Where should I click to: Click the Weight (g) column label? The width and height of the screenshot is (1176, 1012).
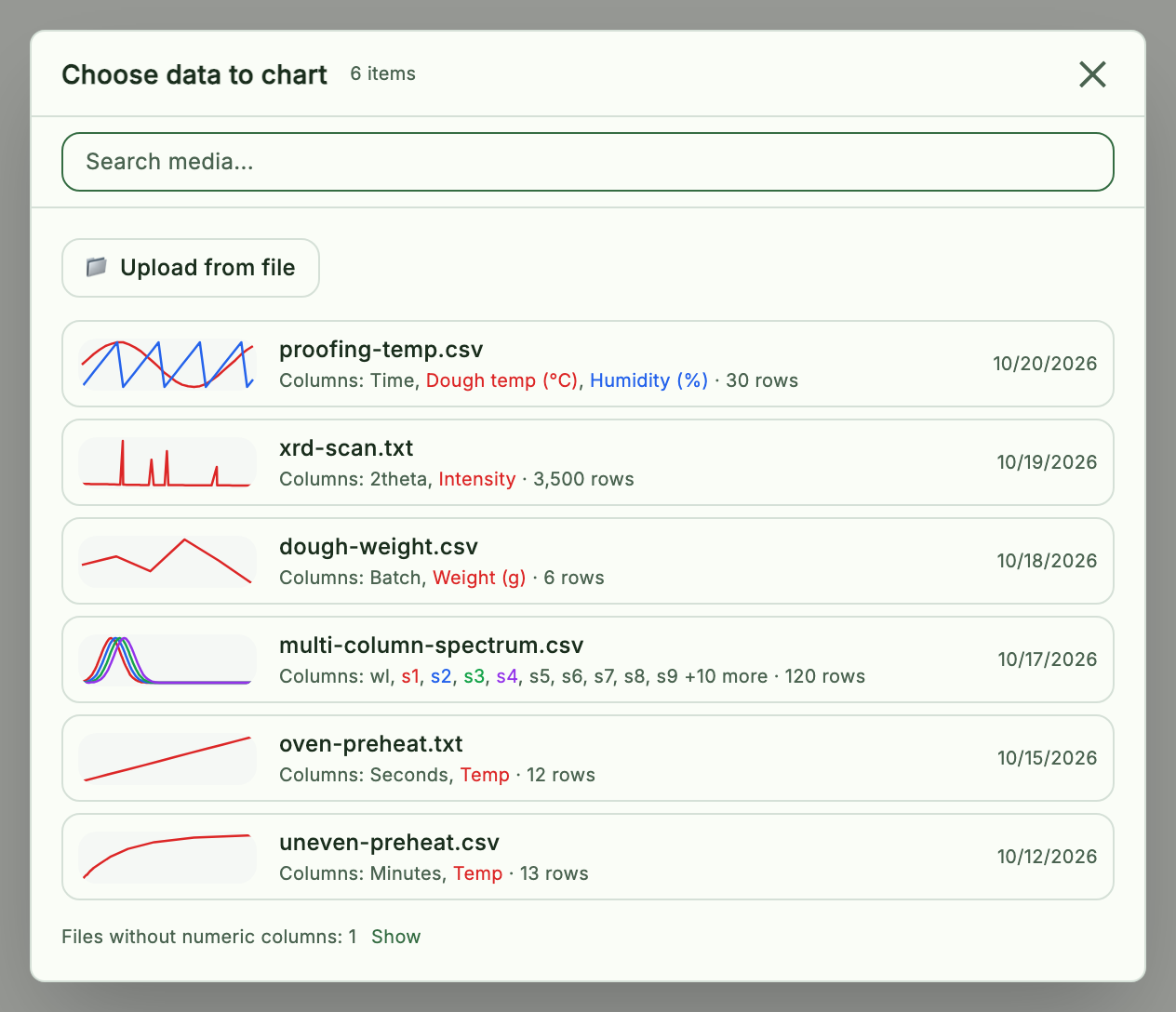pyautogui.click(x=479, y=578)
